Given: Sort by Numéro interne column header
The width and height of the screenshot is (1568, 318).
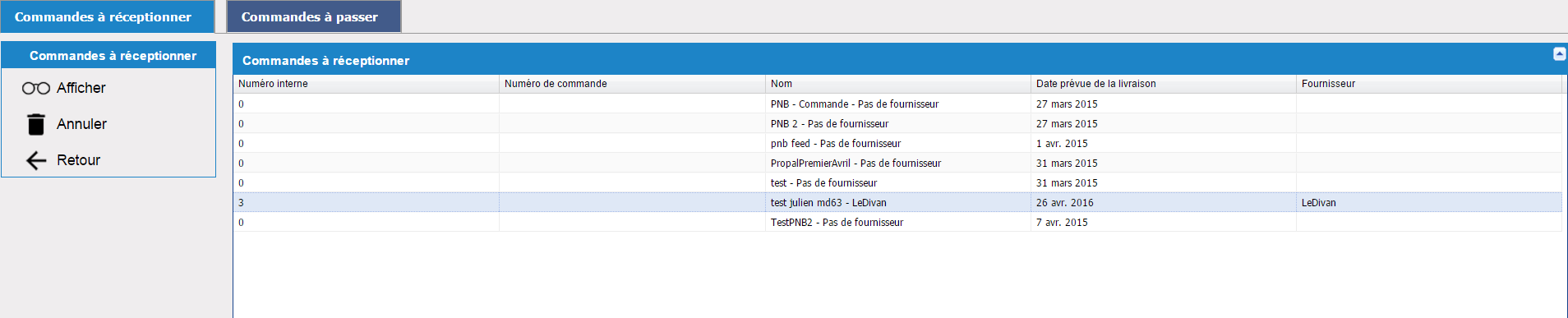Looking at the screenshot, I should tap(366, 84).
